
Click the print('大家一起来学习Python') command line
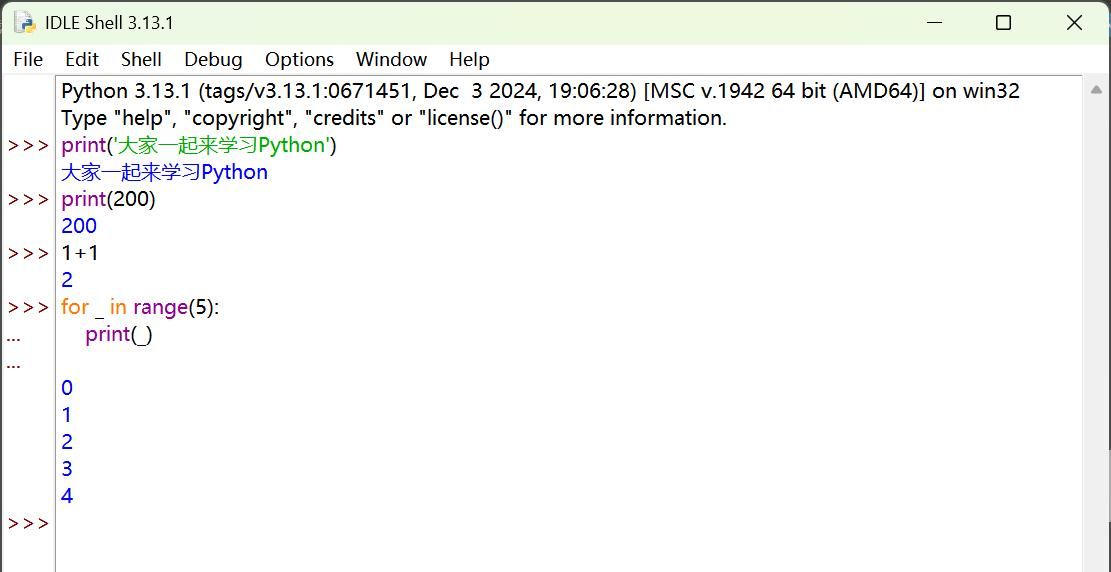(x=198, y=145)
